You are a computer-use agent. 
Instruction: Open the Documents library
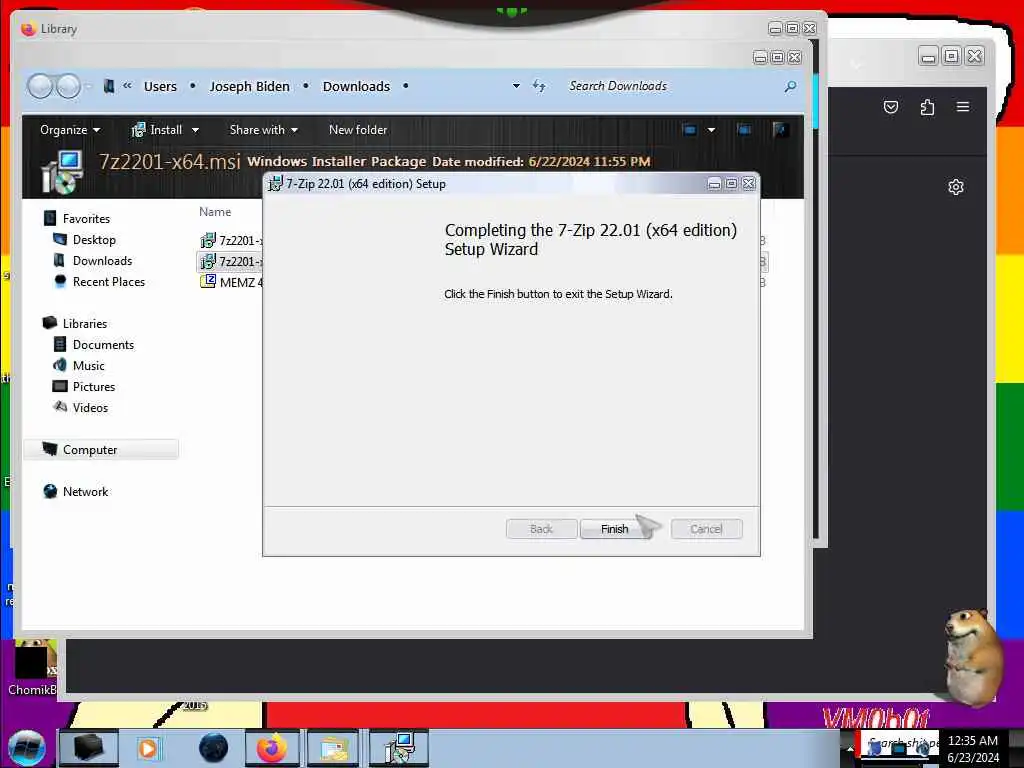(103, 344)
